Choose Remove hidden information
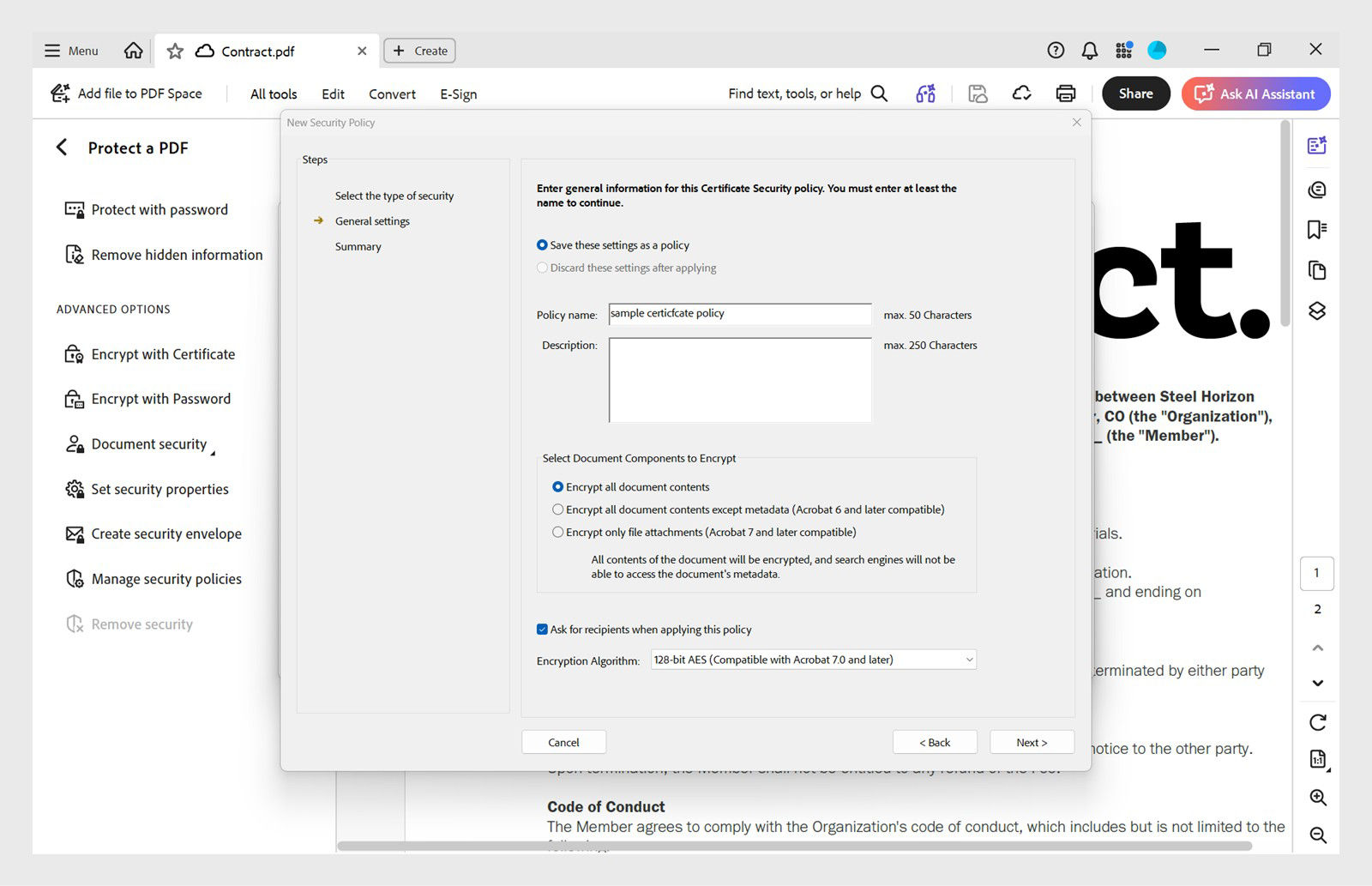Viewport: 1372px width, 886px height. point(164,255)
